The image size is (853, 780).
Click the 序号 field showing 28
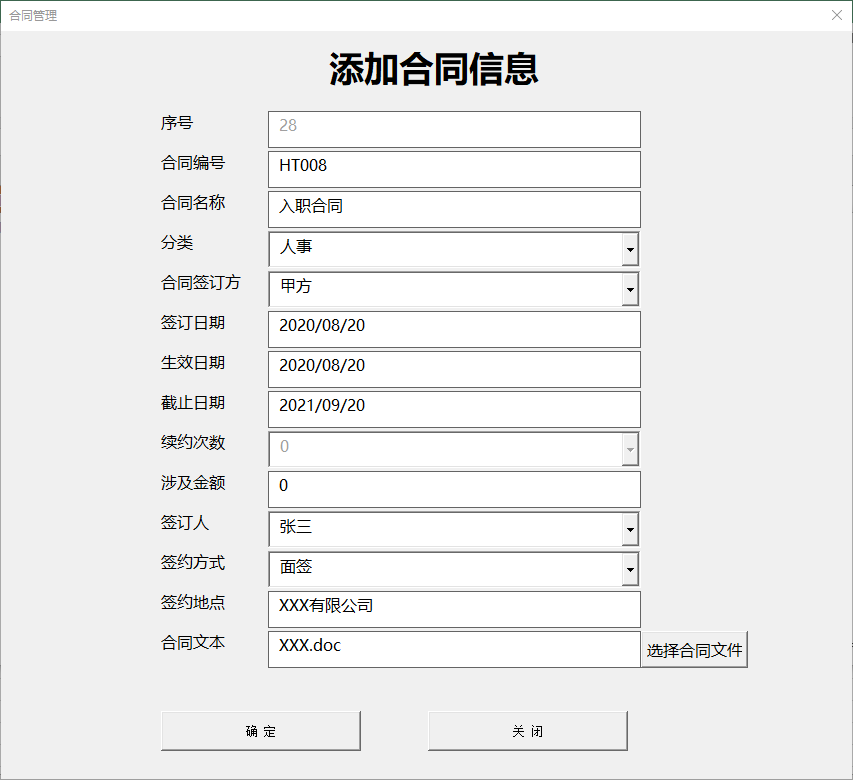coord(454,129)
